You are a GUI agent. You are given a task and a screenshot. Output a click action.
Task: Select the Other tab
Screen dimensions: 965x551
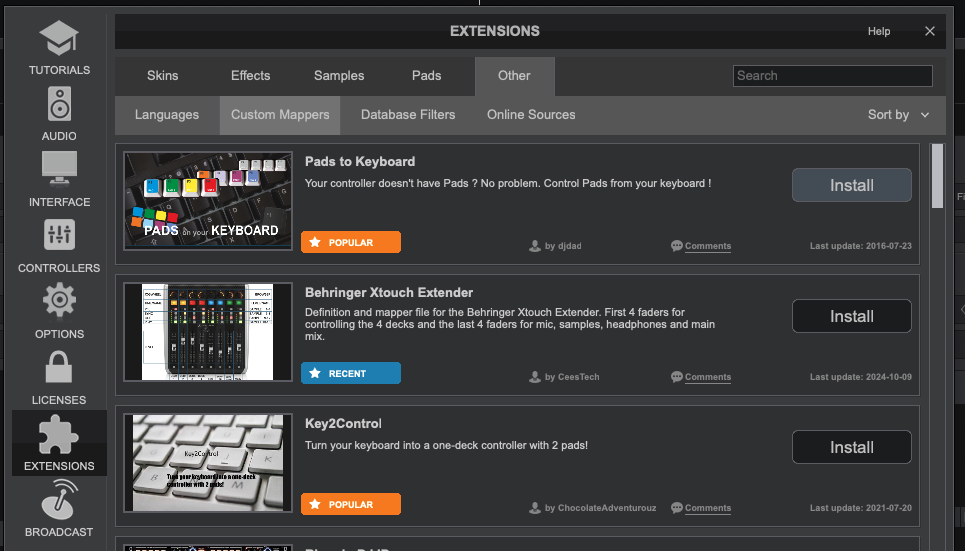515,76
